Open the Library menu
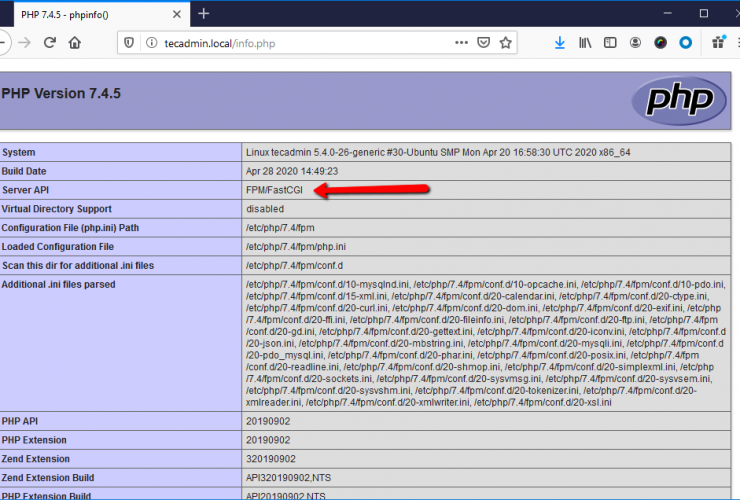 [x=585, y=43]
